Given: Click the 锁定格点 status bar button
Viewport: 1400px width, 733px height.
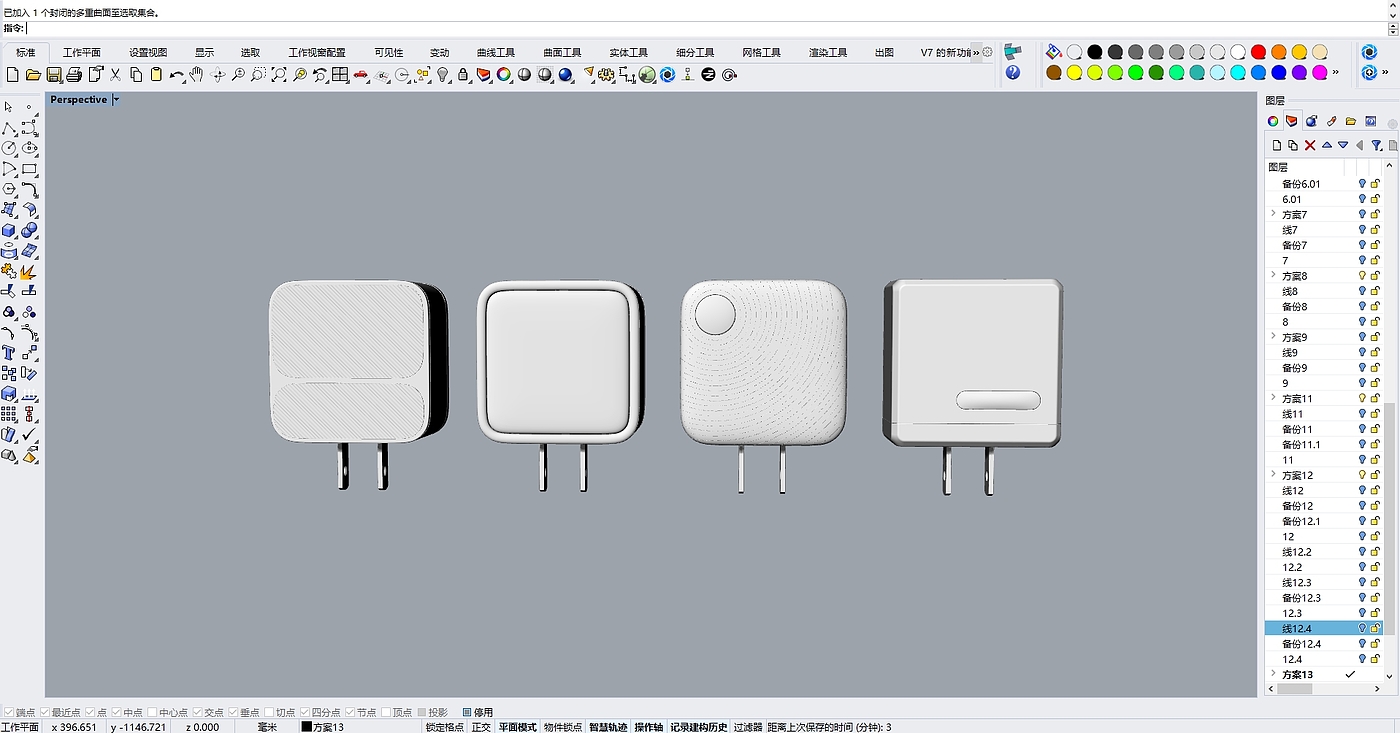Looking at the screenshot, I should click(x=444, y=727).
